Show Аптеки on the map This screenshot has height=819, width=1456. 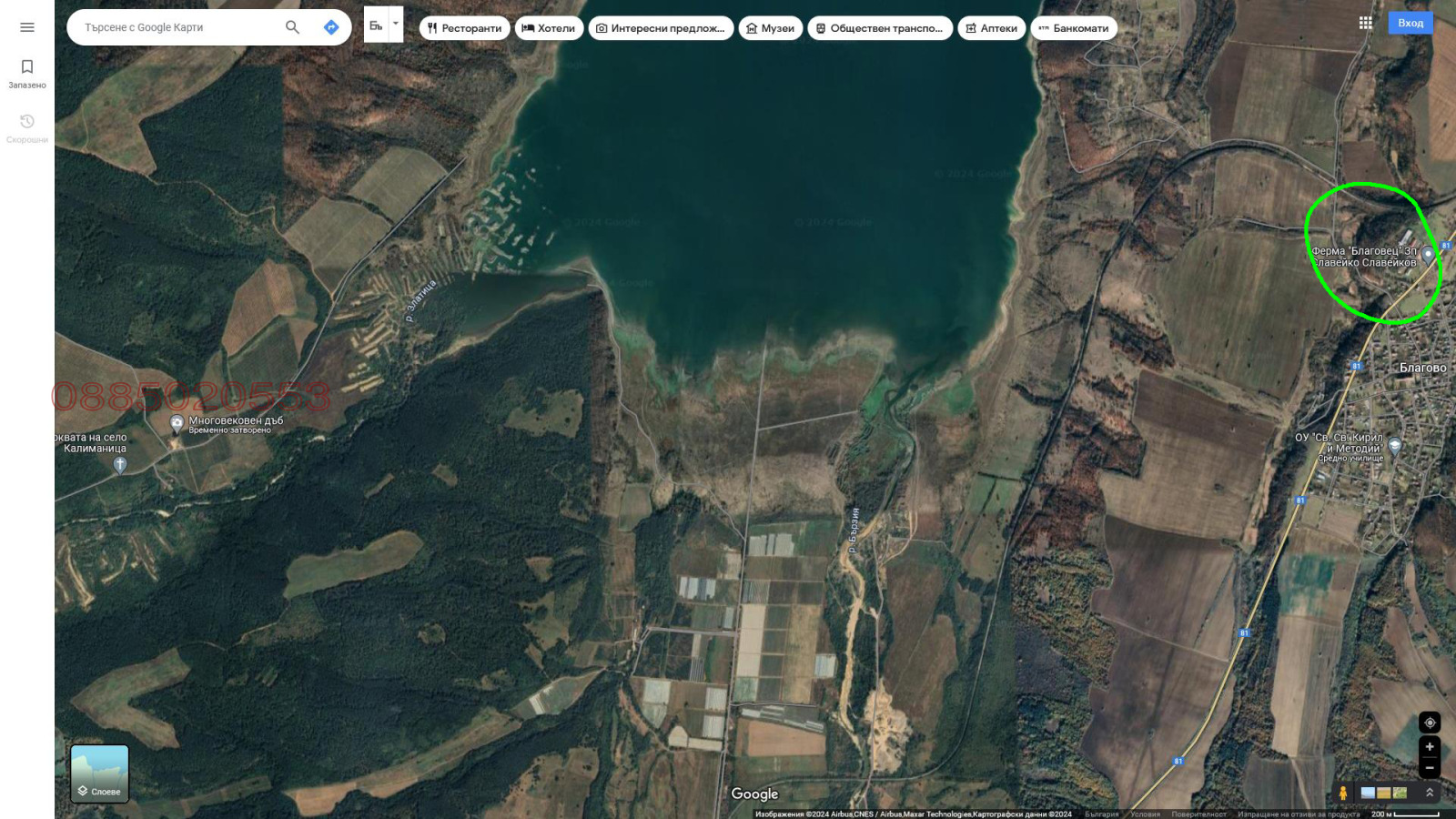991,28
